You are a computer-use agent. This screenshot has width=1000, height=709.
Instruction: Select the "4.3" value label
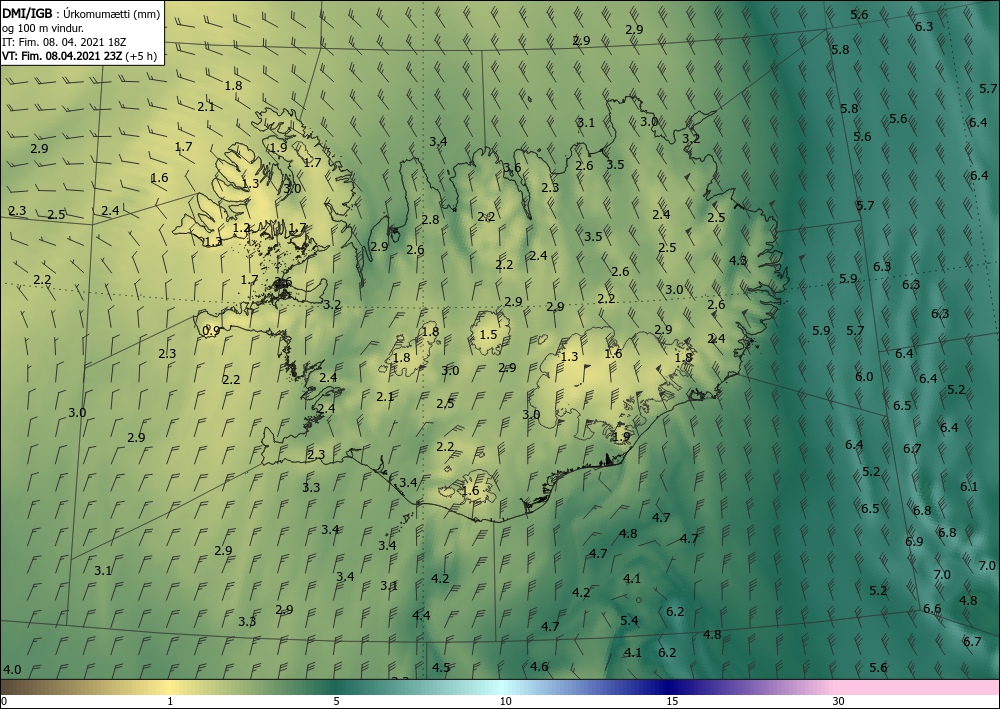tap(738, 260)
